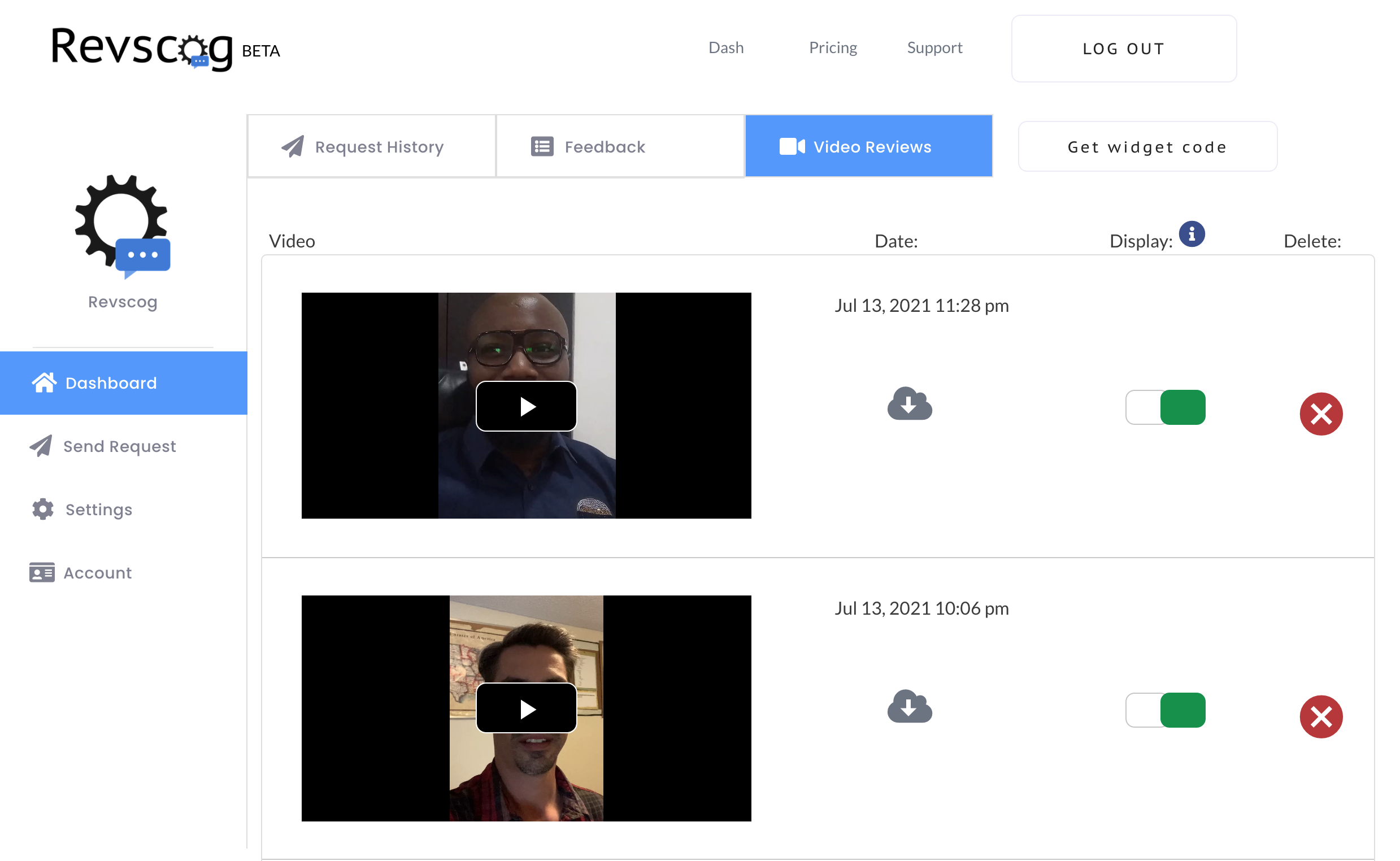Play the first video review
Viewport: 1400px width, 861px height.
[x=526, y=407]
